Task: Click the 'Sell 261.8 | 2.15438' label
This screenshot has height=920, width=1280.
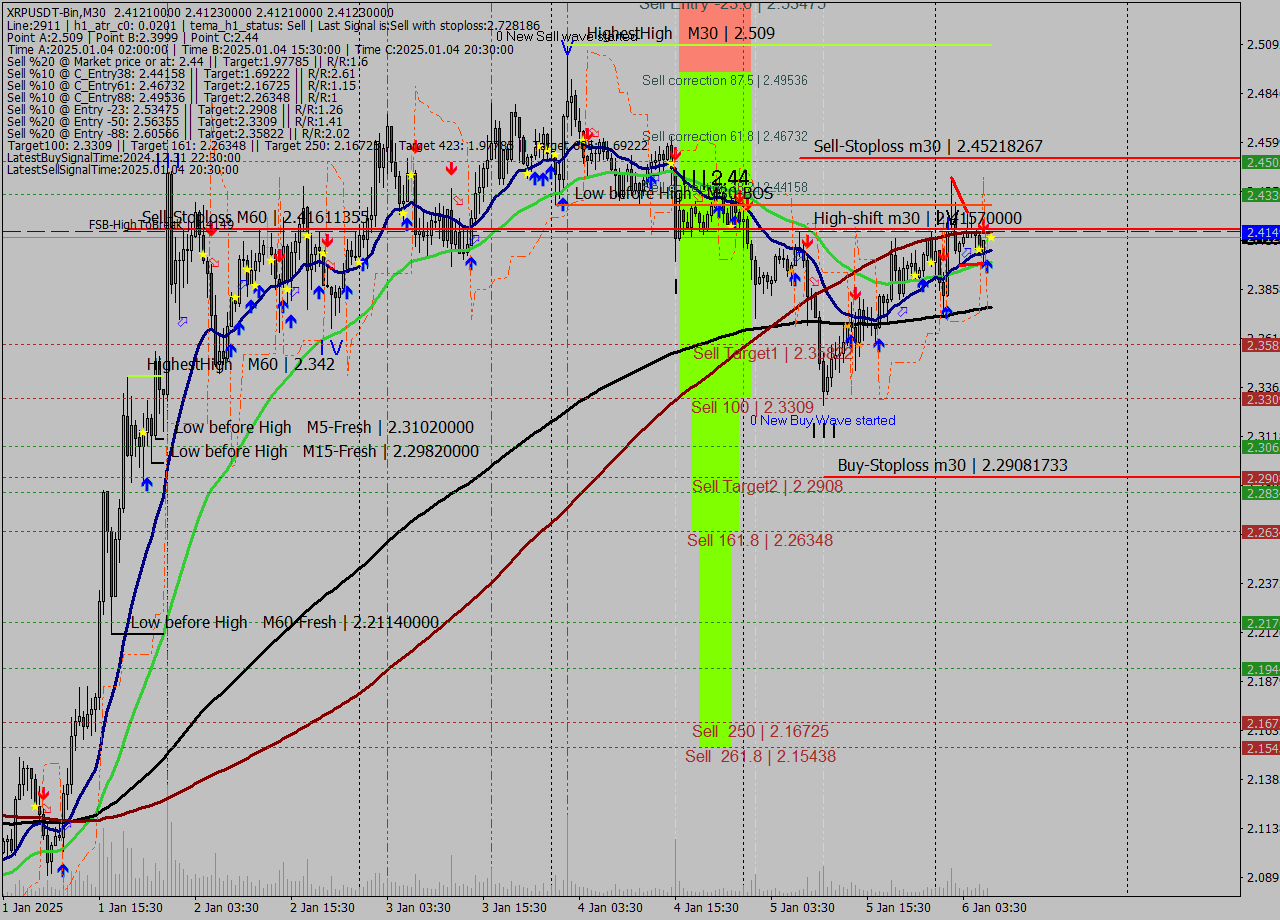Action: click(760, 756)
